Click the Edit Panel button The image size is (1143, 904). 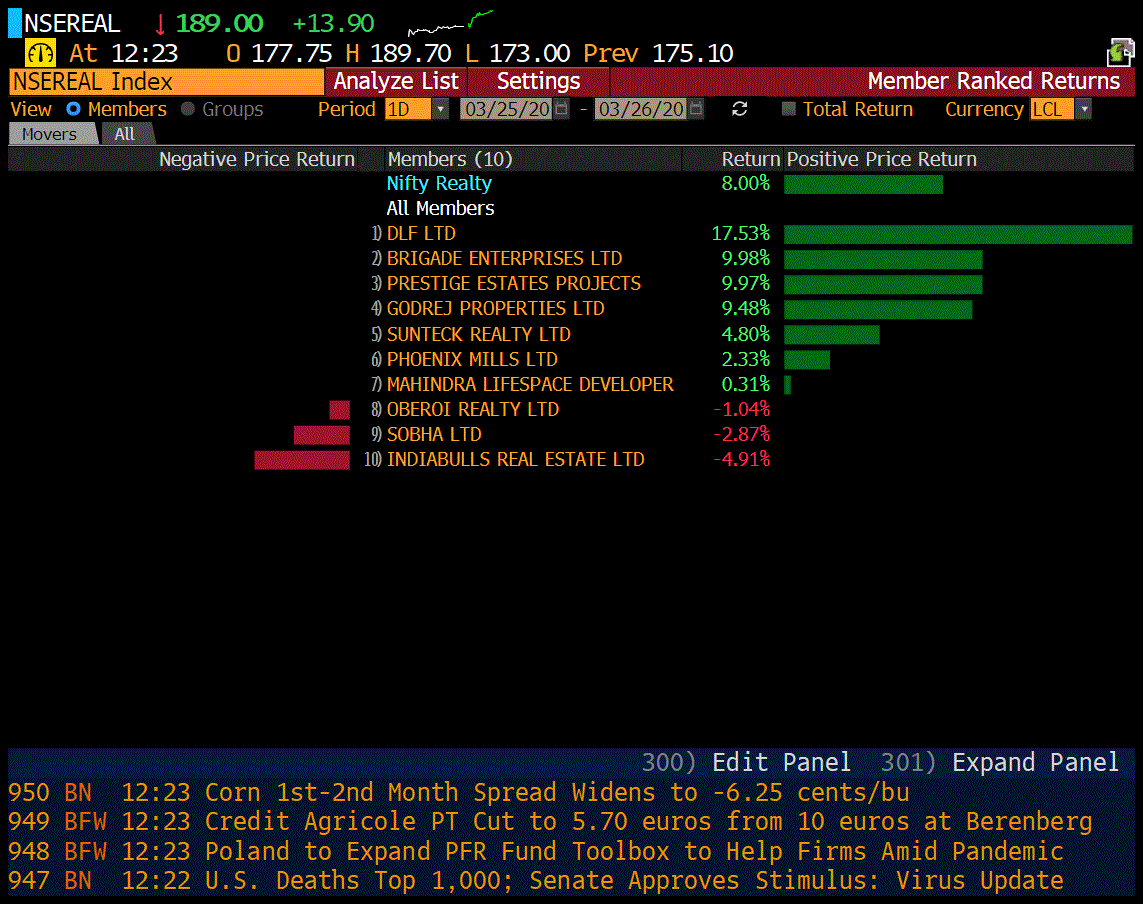click(781, 763)
